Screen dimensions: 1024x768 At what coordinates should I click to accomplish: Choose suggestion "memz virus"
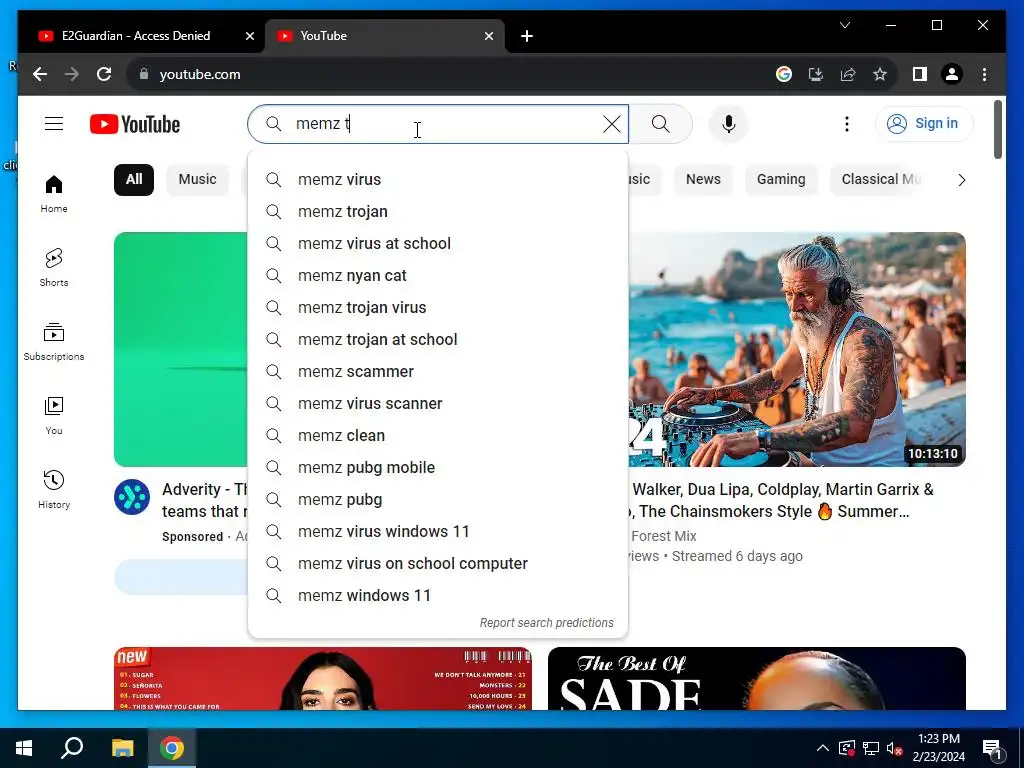coord(438,180)
